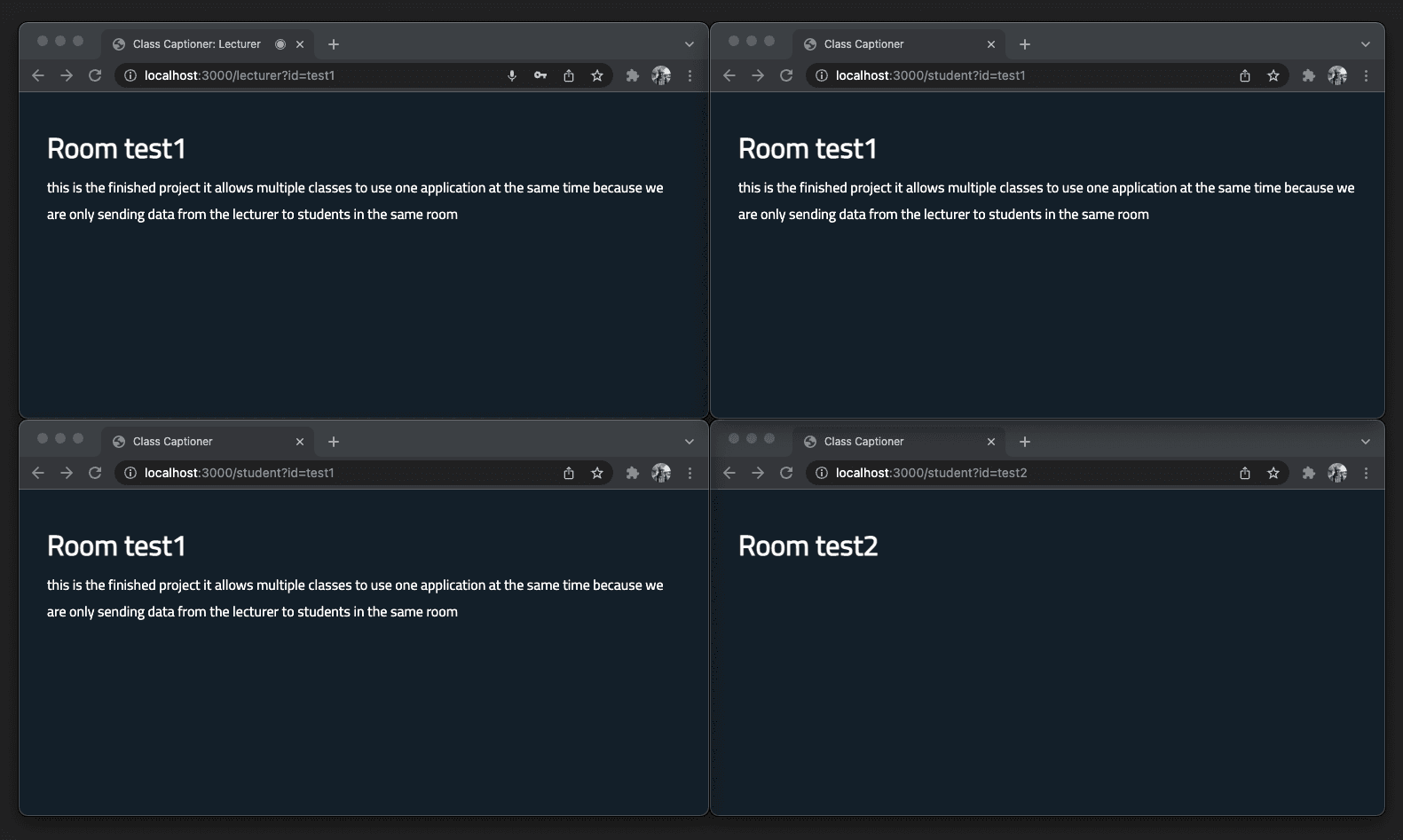Go back in top-right student test1 window
Viewport: 1403px width, 840px height.
[729, 75]
